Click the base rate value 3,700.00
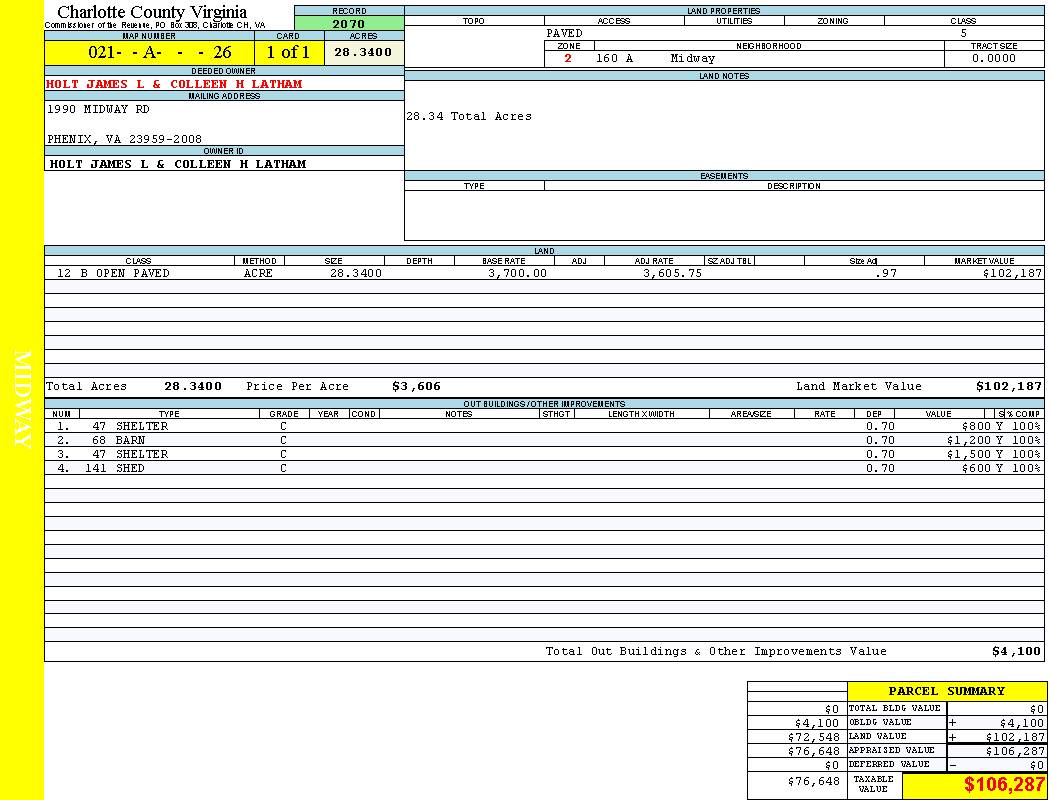Viewport: 1050px width, 800px height. pos(517,273)
